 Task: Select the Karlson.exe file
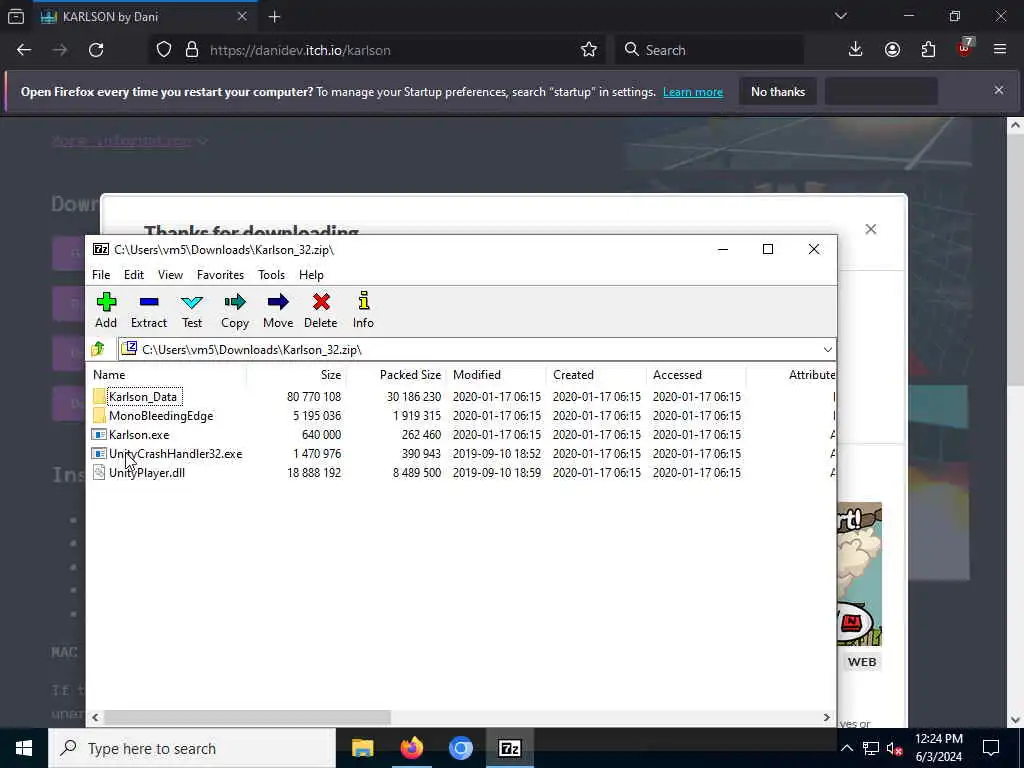(139, 434)
